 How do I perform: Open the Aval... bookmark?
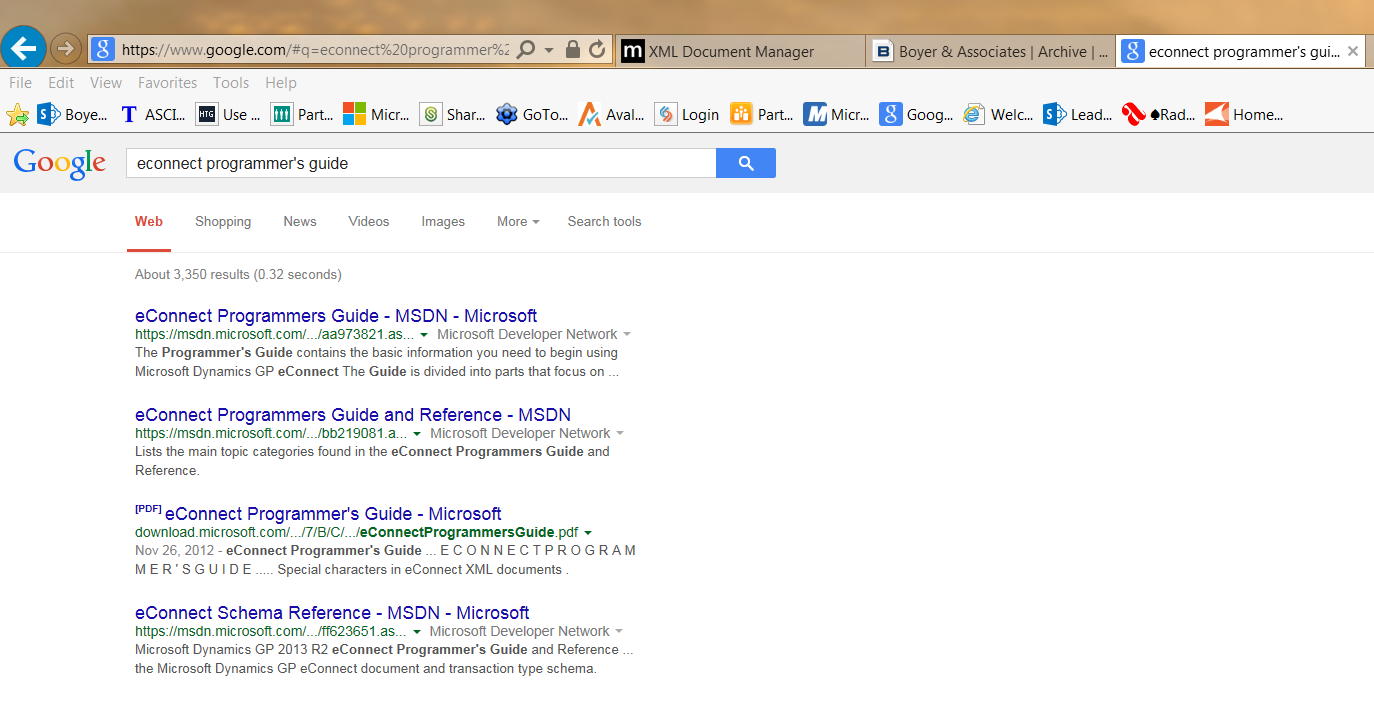[x=612, y=115]
